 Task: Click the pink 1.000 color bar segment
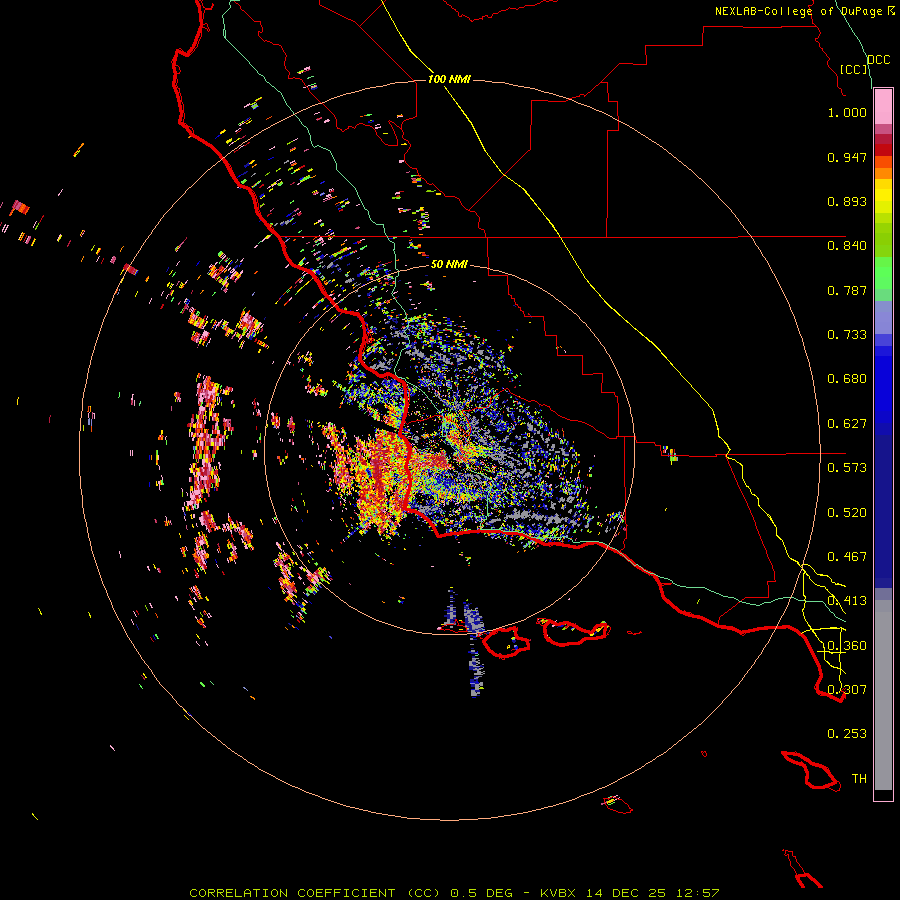(x=883, y=107)
